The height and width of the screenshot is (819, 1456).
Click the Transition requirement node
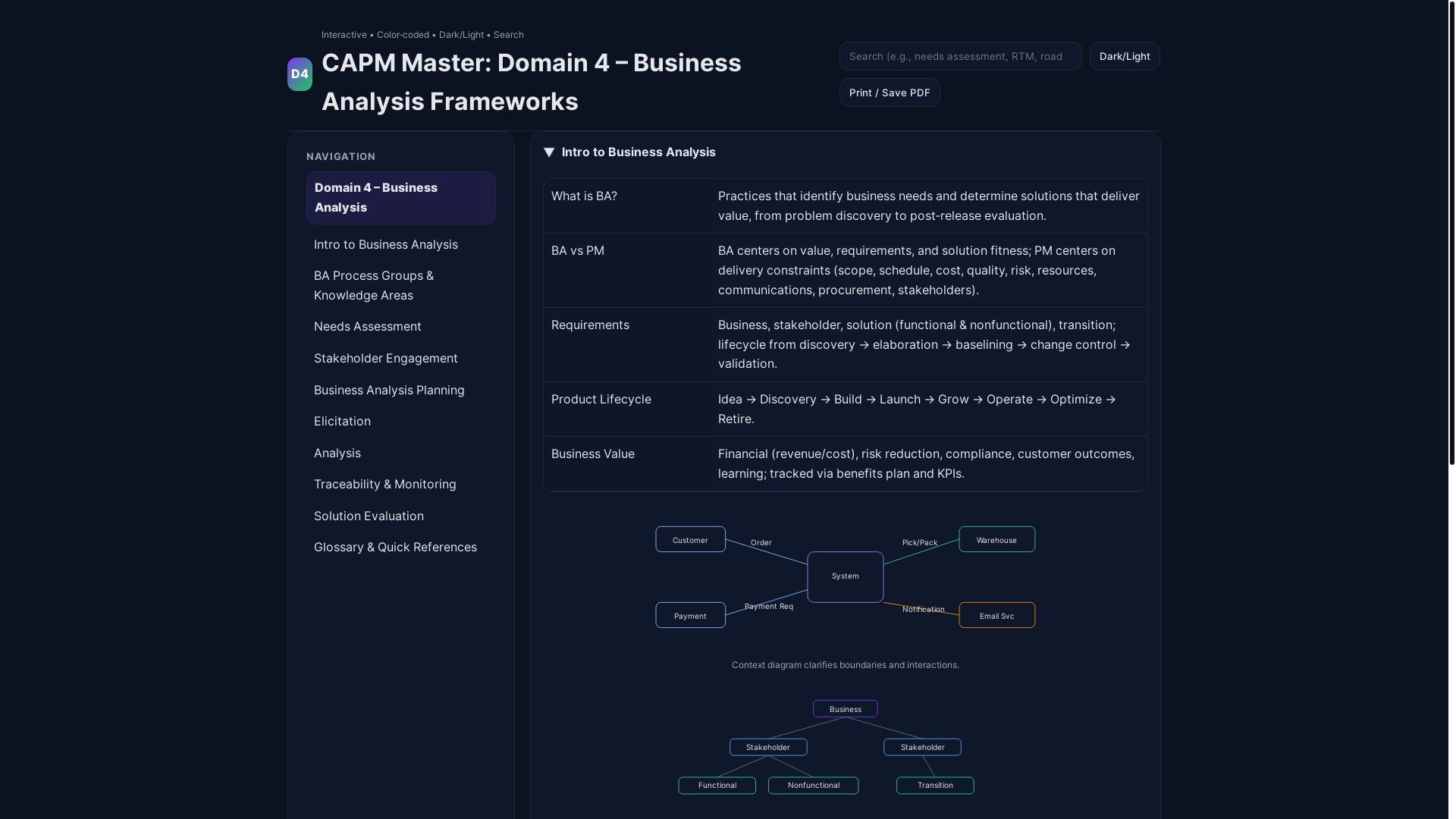(x=935, y=786)
